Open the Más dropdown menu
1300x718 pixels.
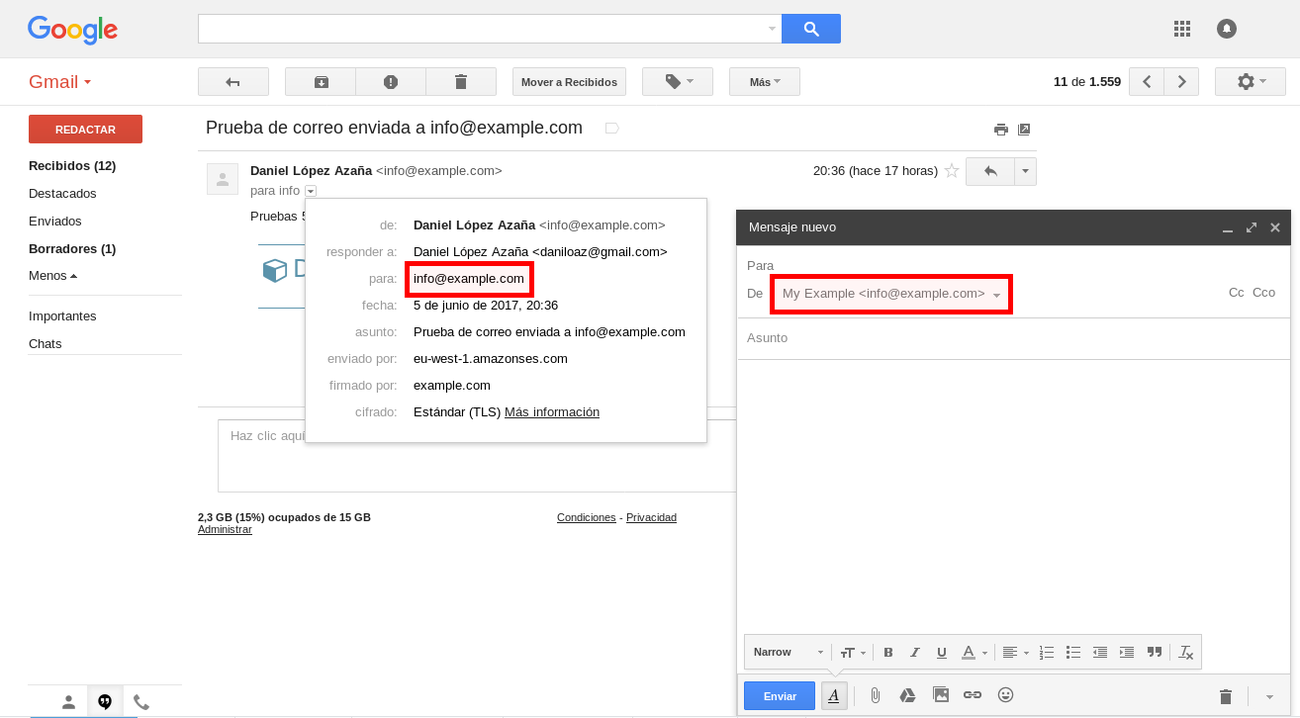point(764,81)
